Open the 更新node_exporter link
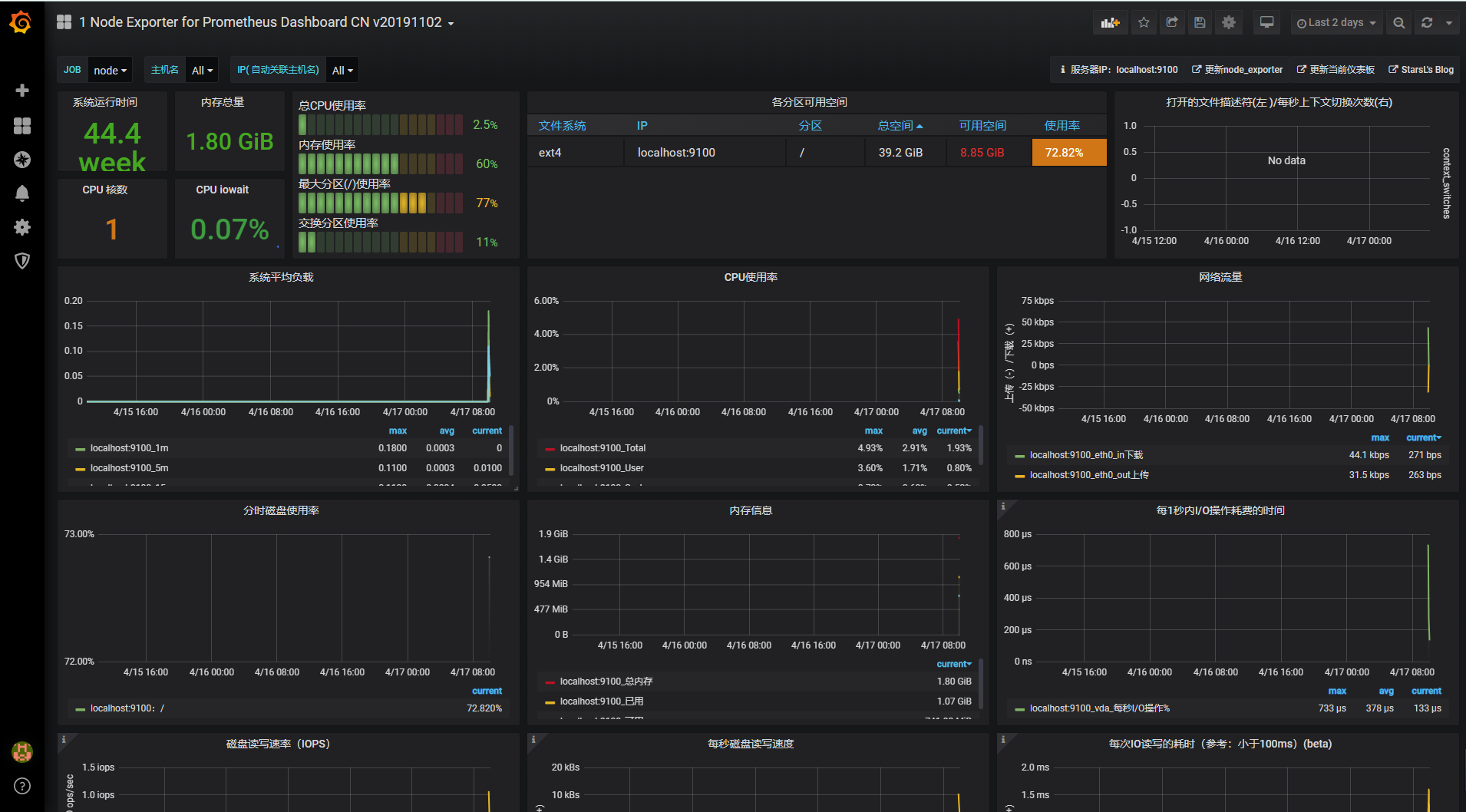The height and width of the screenshot is (812, 1466). (1237, 70)
